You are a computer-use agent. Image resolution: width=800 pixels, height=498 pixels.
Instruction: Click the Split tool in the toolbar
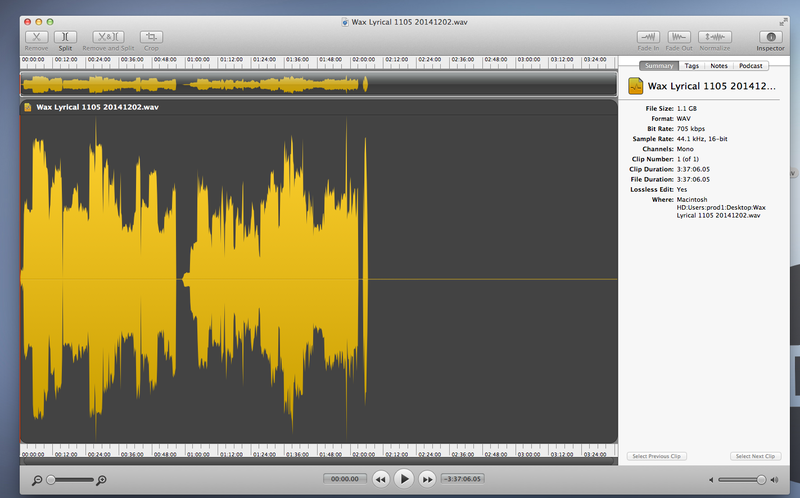pos(64,36)
